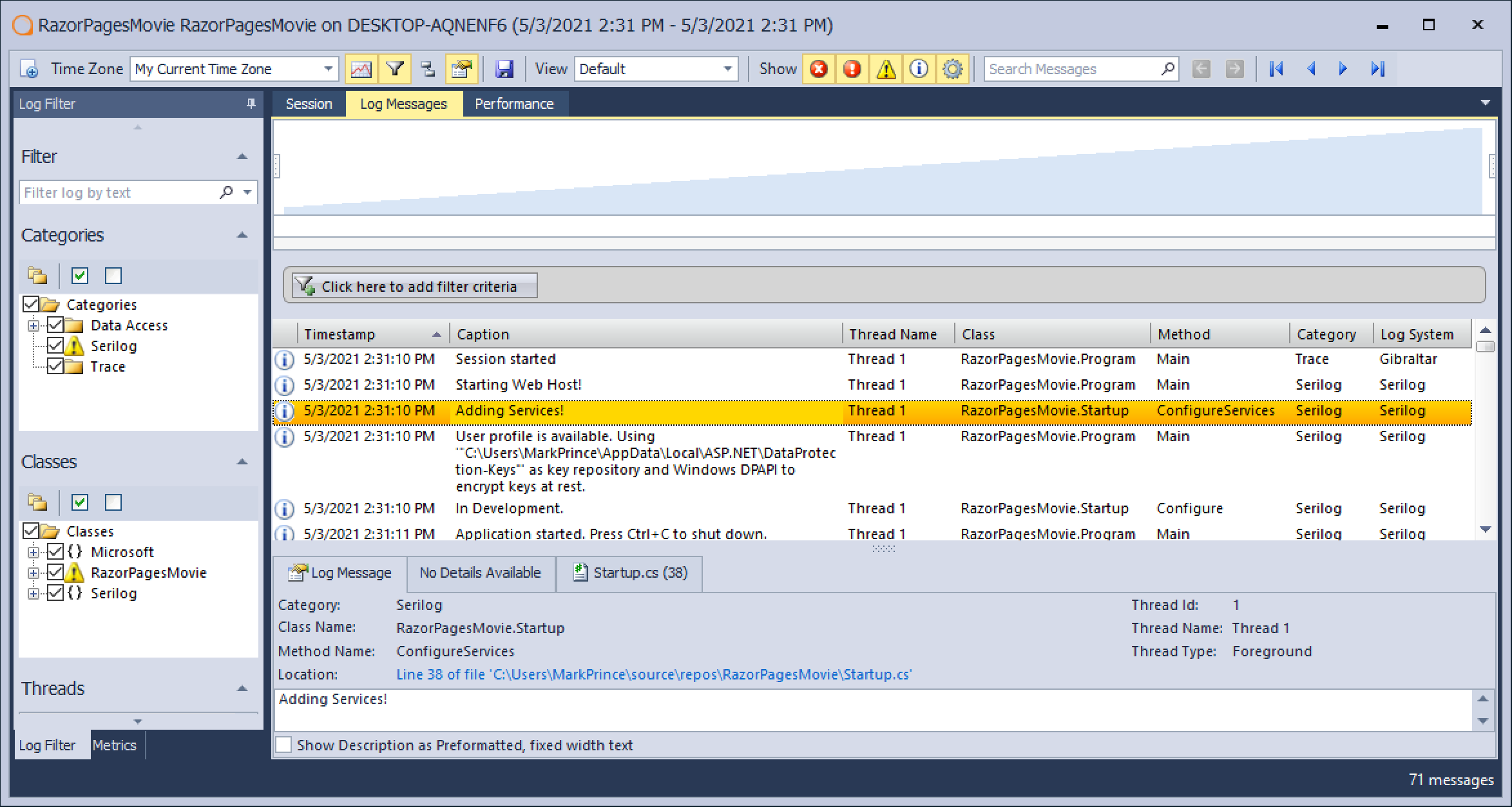This screenshot has height=807, width=1512.
Task: Sort by the Timestamp column header
Action: pyautogui.click(x=373, y=334)
